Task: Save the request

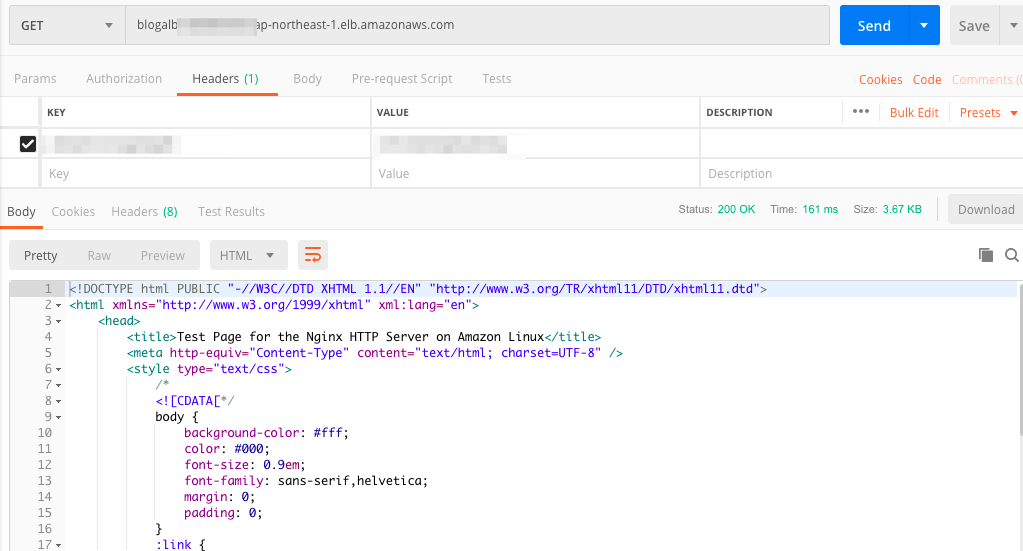Action: [x=974, y=25]
